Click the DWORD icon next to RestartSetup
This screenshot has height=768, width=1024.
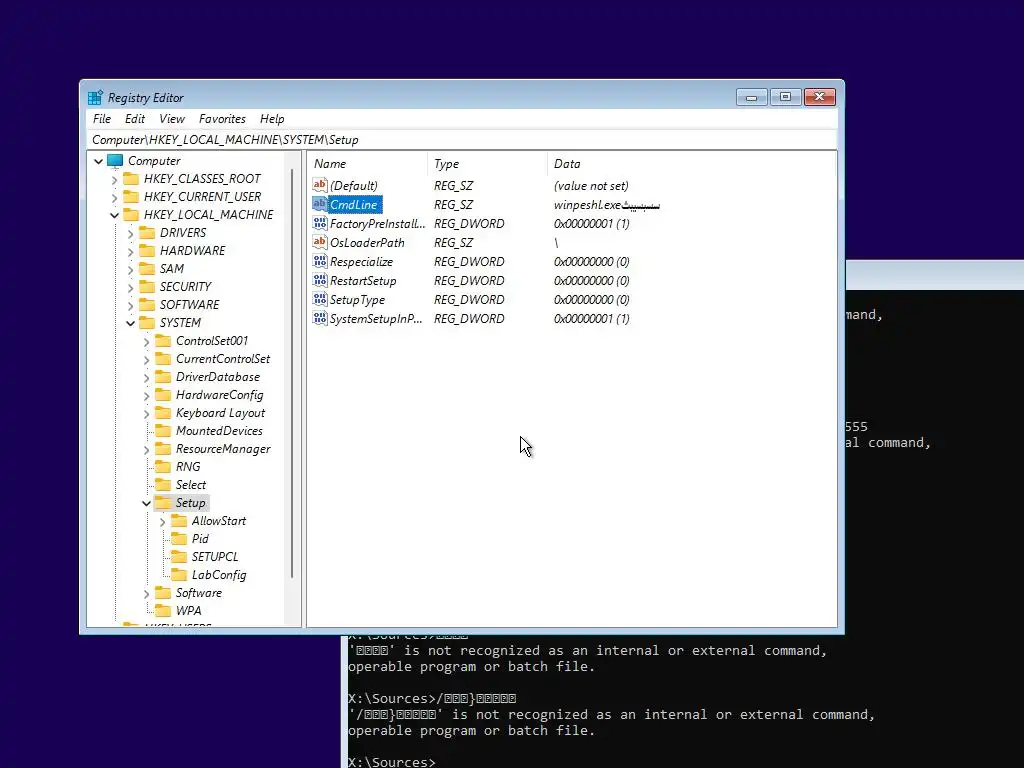pyautogui.click(x=319, y=280)
